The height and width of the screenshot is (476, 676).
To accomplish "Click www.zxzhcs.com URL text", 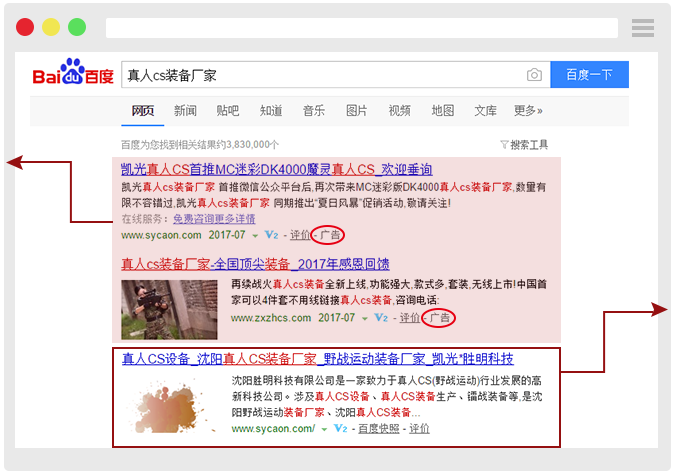I will tap(271, 318).
